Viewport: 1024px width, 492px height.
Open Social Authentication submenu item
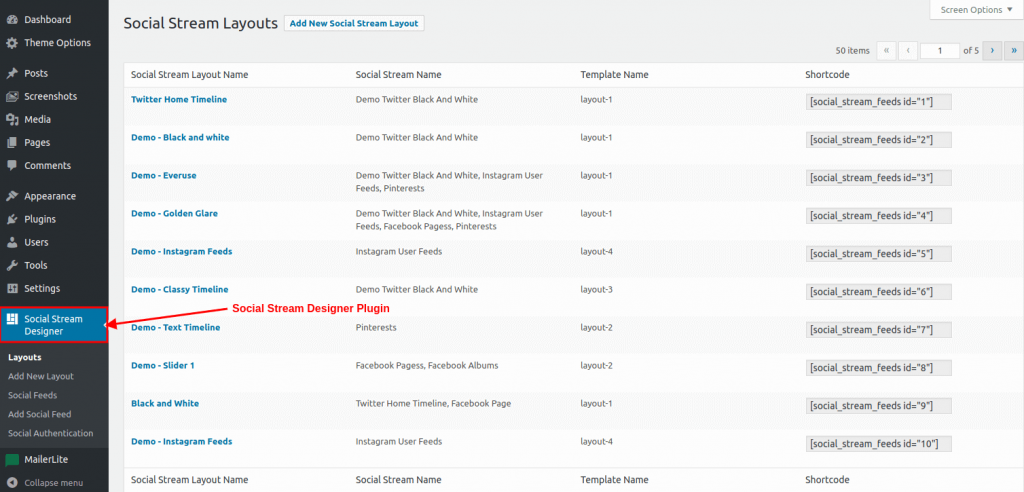pos(50,433)
